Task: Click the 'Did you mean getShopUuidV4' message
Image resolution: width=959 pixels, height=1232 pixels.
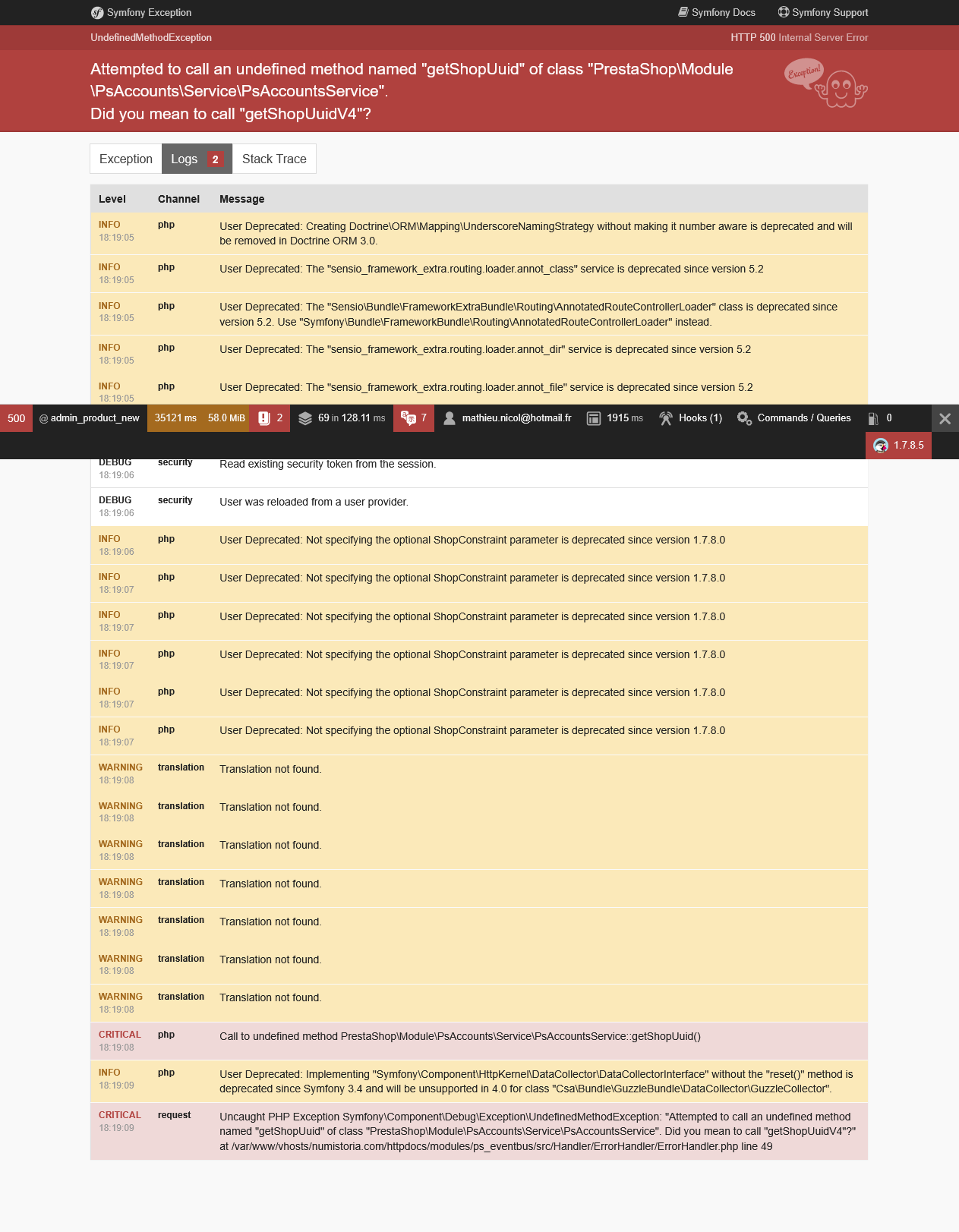Action: click(231, 114)
